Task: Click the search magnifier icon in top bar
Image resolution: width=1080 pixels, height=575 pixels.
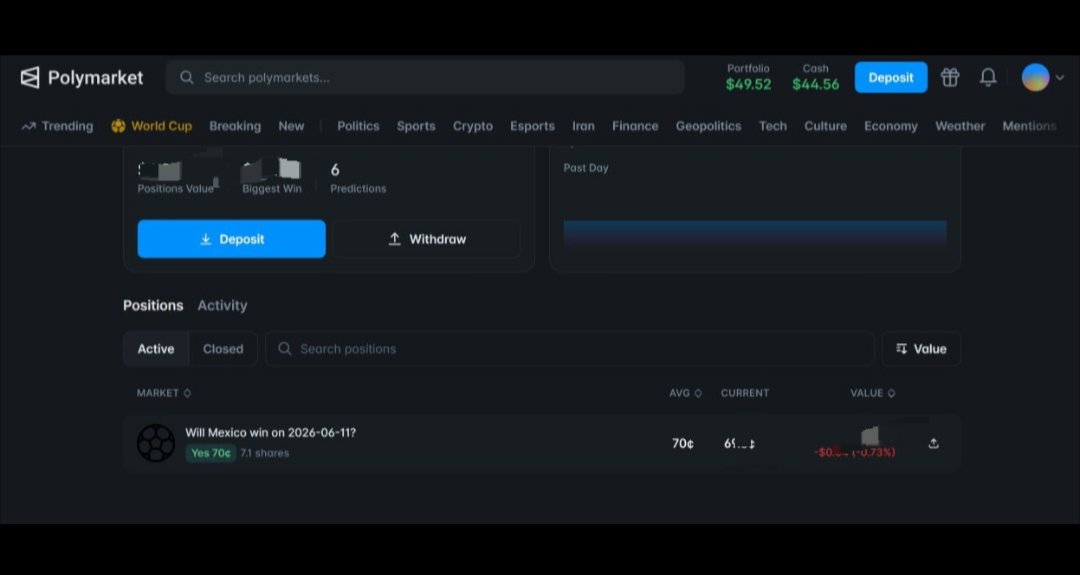Action: [187, 78]
